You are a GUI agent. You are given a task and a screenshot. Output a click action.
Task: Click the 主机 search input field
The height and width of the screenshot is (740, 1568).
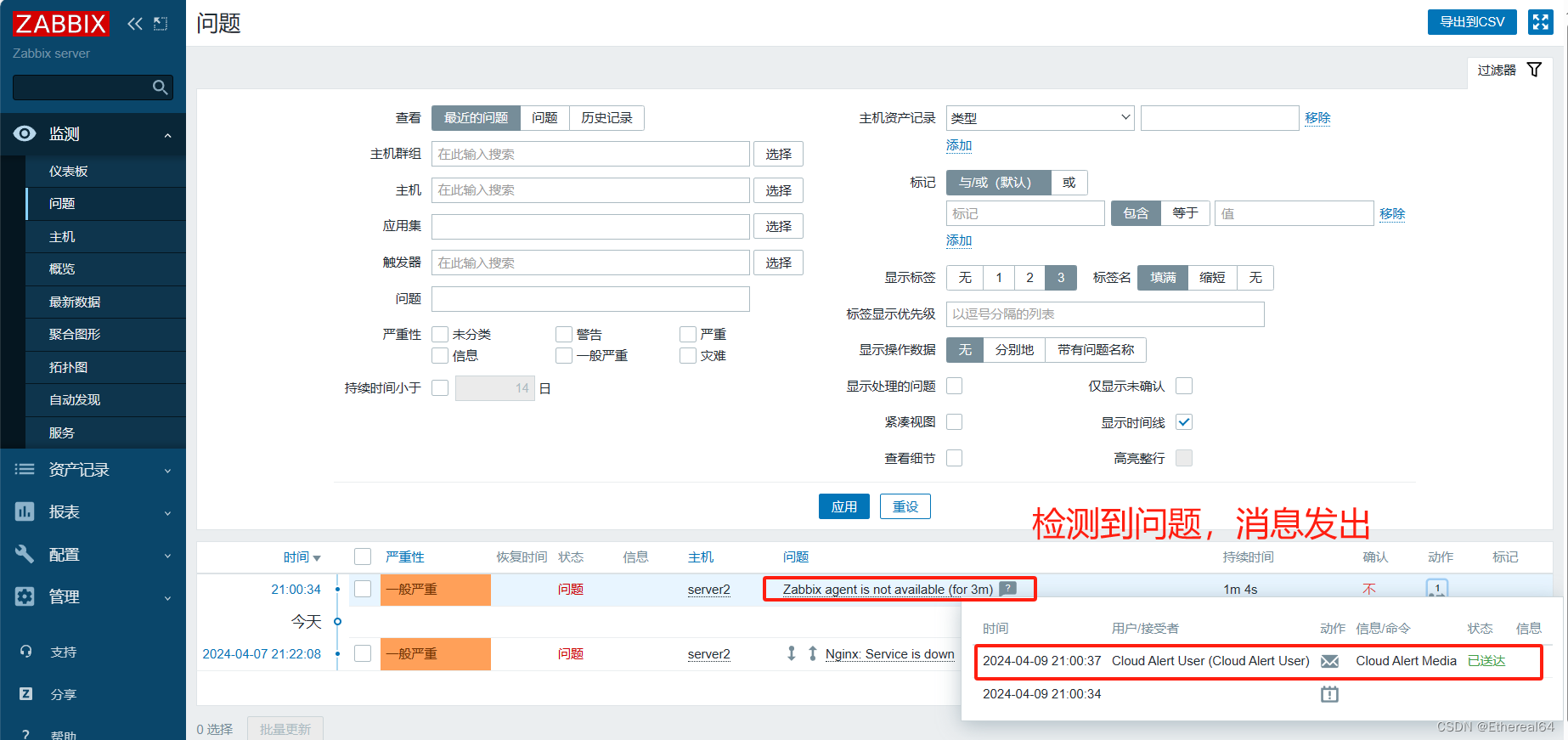tap(590, 190)
